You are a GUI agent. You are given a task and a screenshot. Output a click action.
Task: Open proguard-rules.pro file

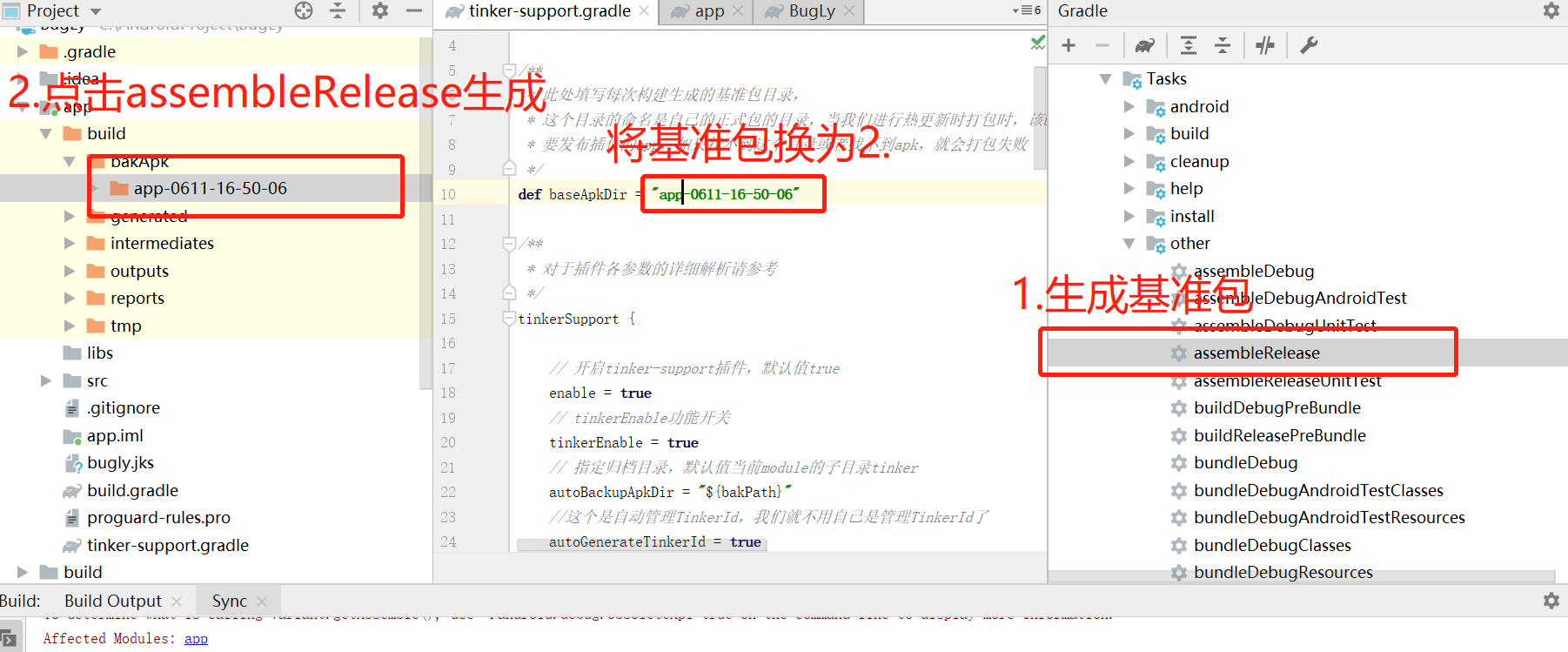coord(158,518)
